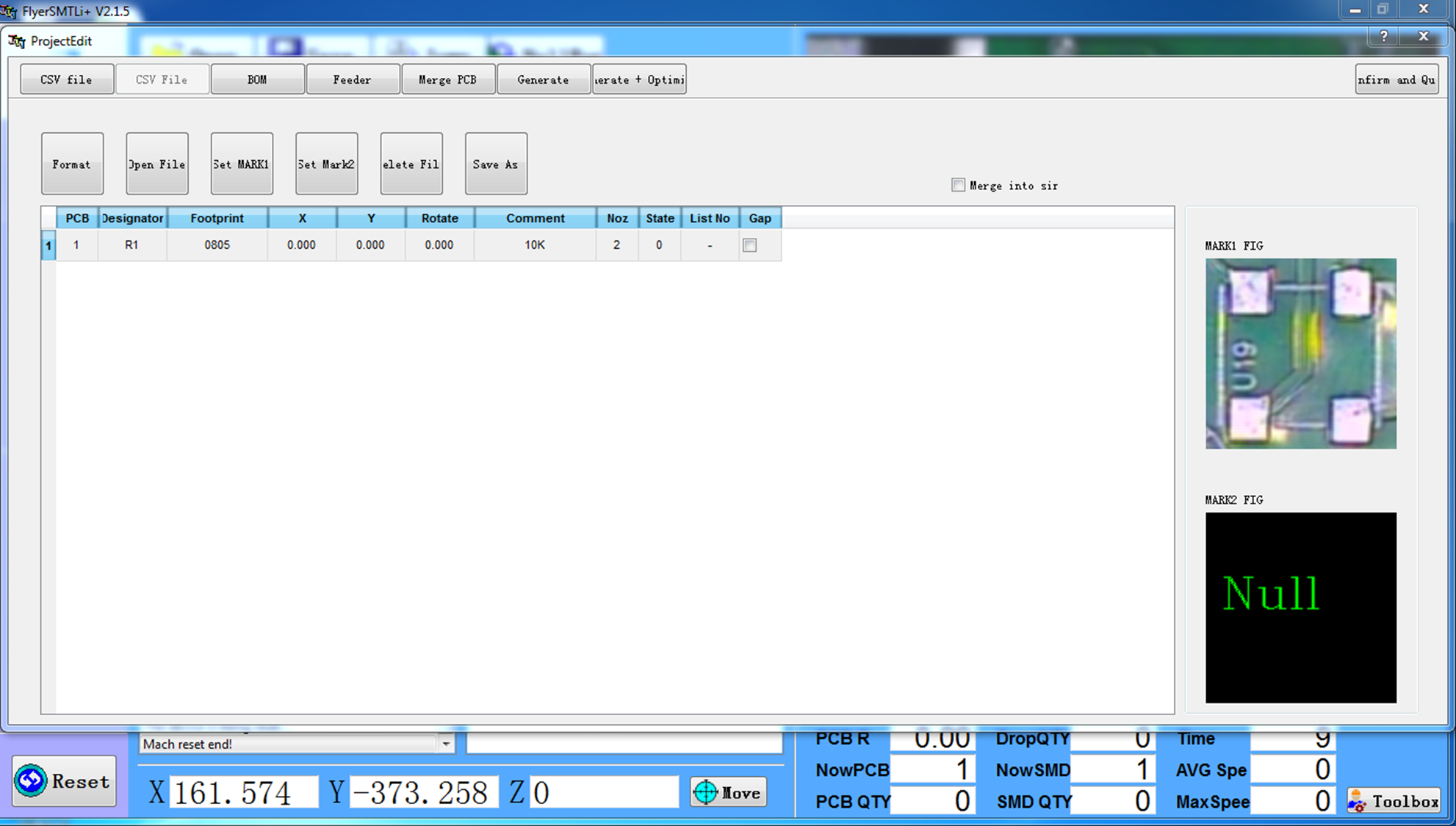Select the row 1 header cell
The image size is (1456, 826).
[x=48, y=245]
